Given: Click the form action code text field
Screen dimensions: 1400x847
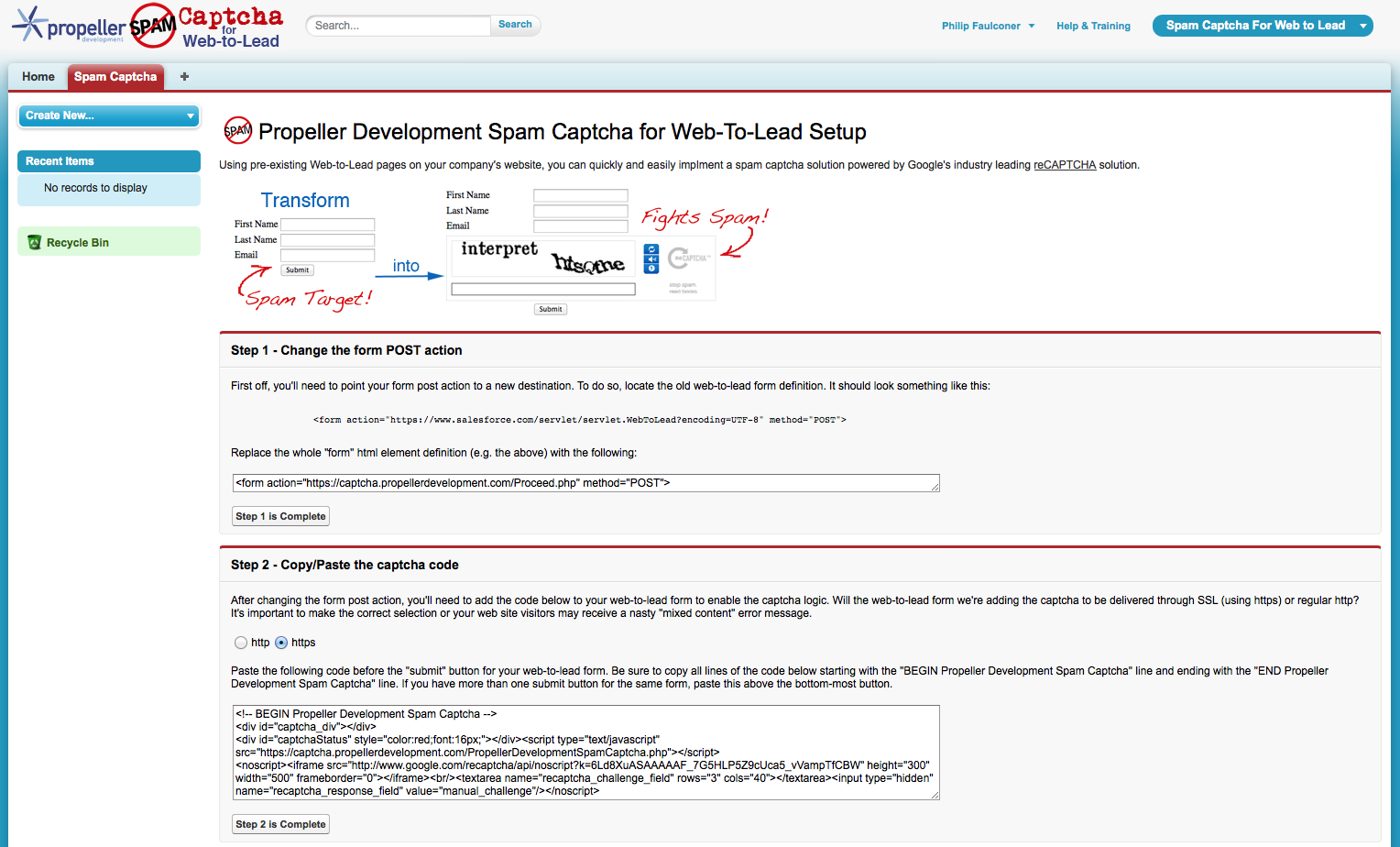Looking at the screenshot, I should tap(586, 483).
